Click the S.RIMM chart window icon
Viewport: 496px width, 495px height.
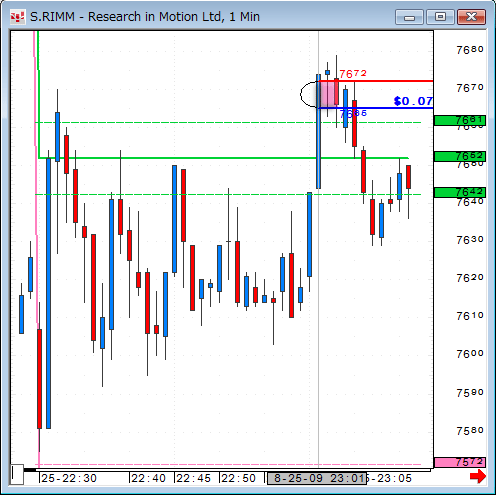pos(17,17)
